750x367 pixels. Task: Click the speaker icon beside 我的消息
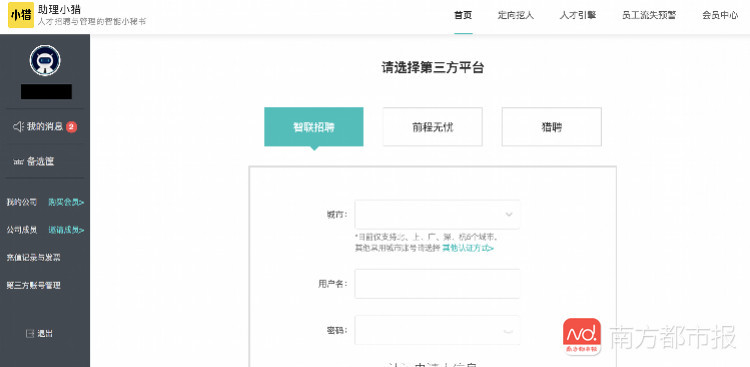[18, 127]
